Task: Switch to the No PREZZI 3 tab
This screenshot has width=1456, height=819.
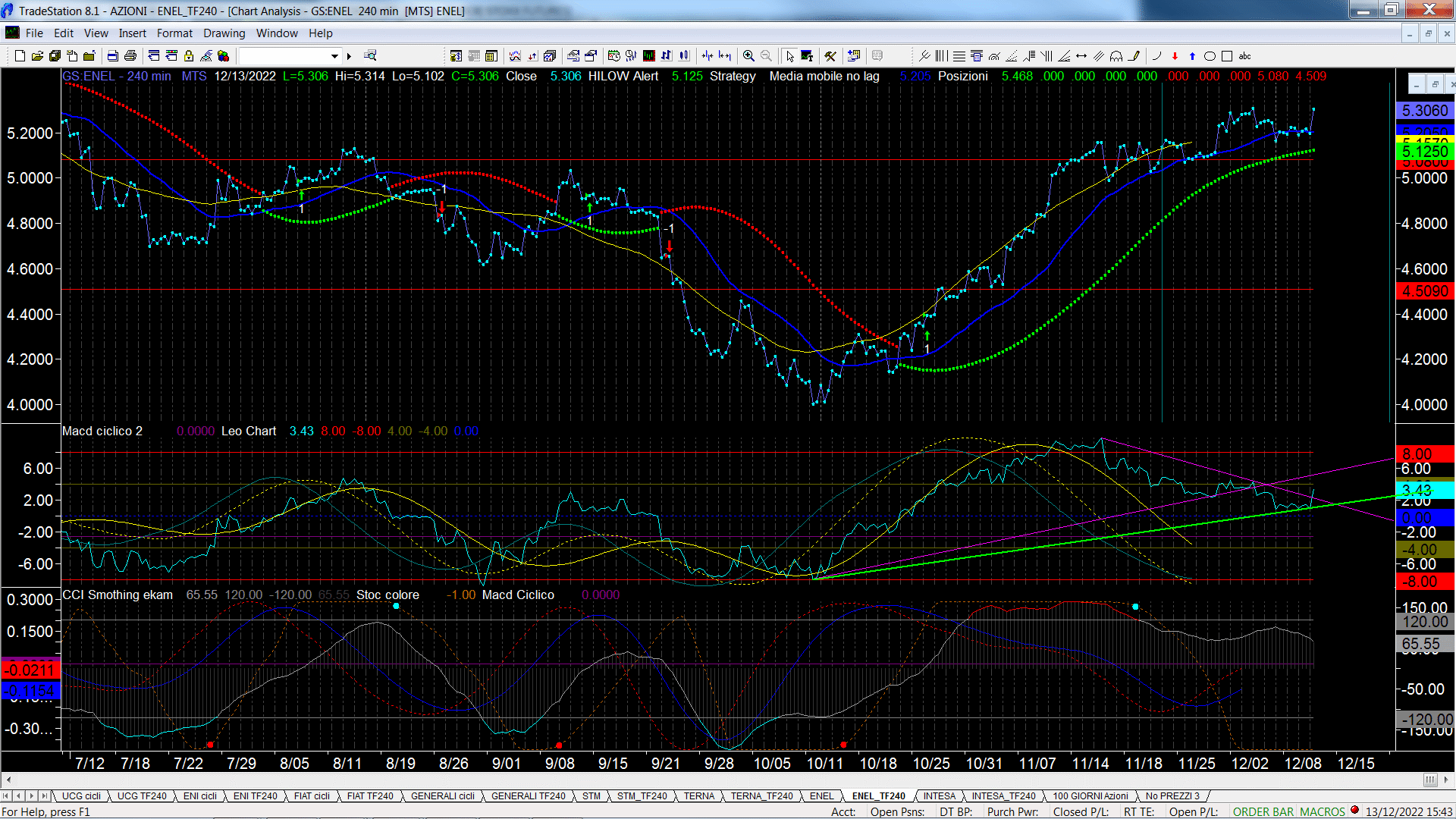Action: click(x=1172, y=796)
